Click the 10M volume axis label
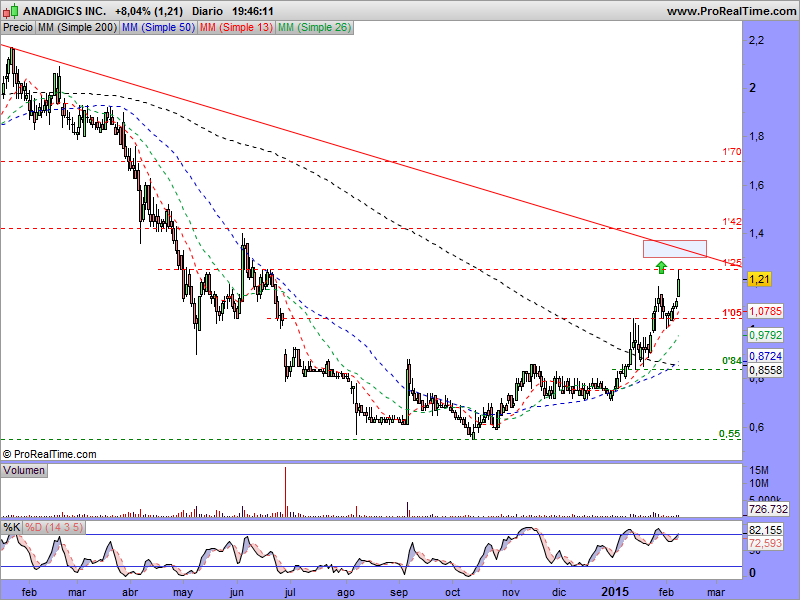 click(759, 484)
